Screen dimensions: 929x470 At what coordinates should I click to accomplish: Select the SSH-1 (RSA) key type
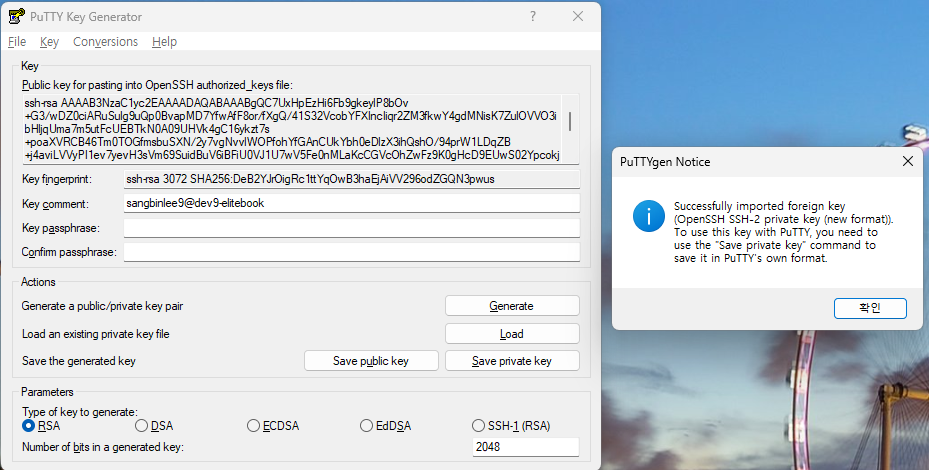[x=511, y=426]
